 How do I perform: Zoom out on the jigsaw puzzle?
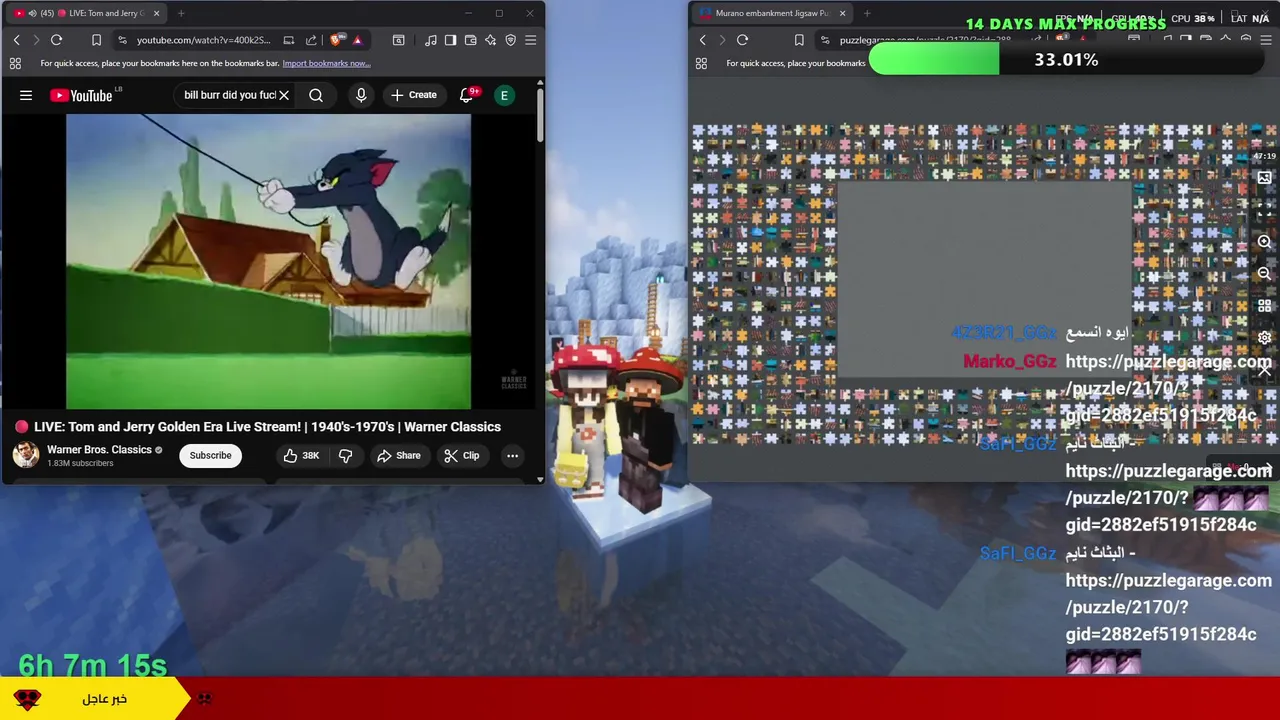1264,274
